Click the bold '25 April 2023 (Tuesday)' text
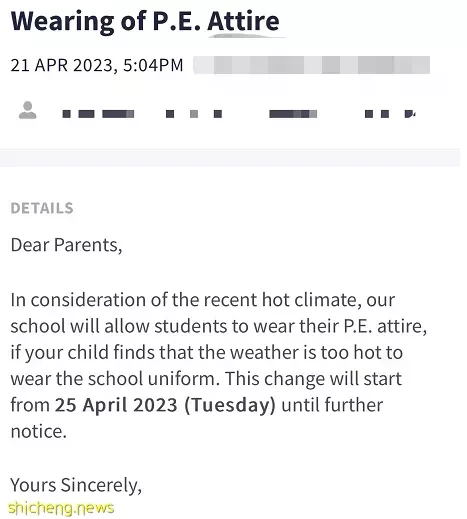The image size is (467, 519). pos(165,405)
